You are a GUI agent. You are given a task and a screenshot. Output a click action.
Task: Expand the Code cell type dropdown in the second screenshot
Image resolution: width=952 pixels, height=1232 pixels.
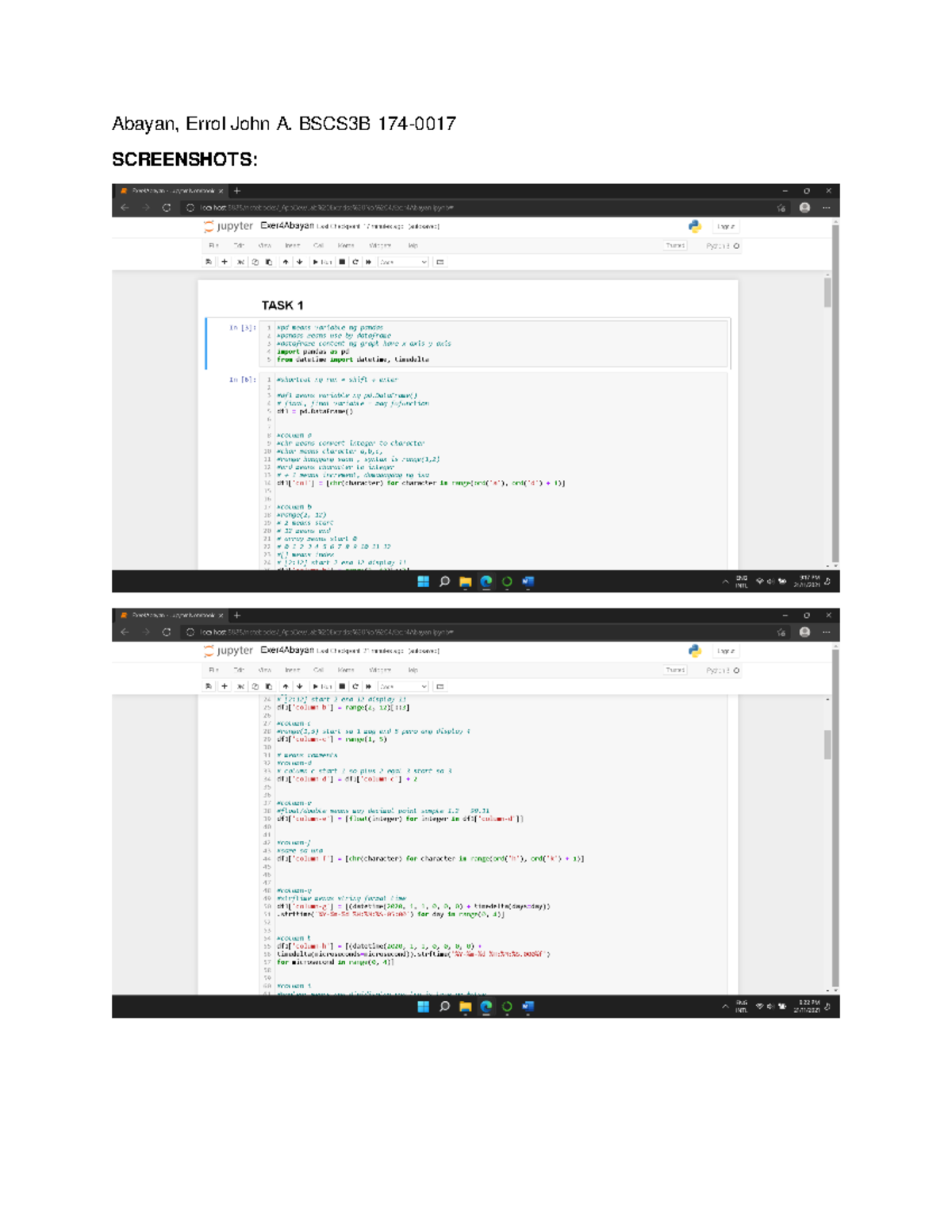(x=403, y=686)
